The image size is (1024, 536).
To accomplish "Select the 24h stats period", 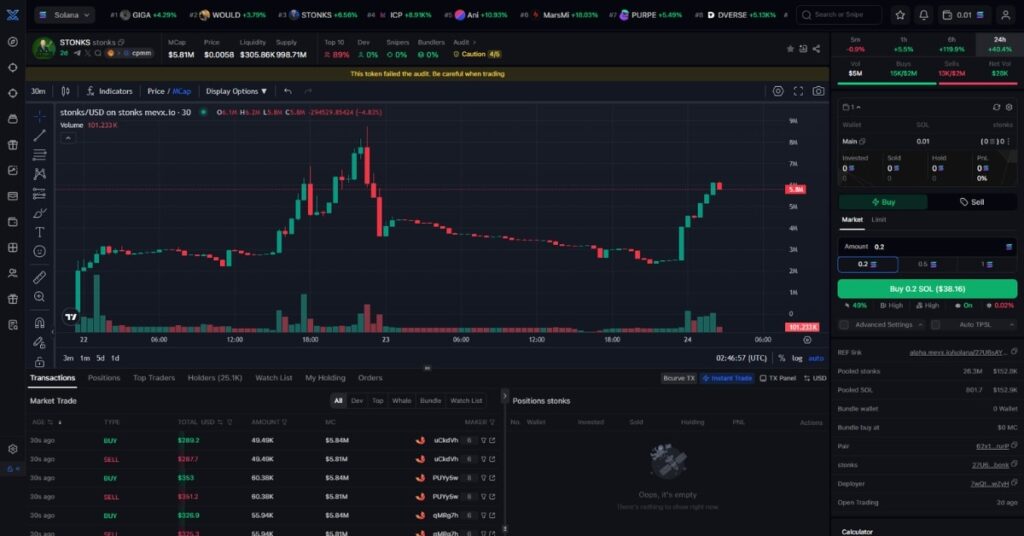I will click(999, 44).
